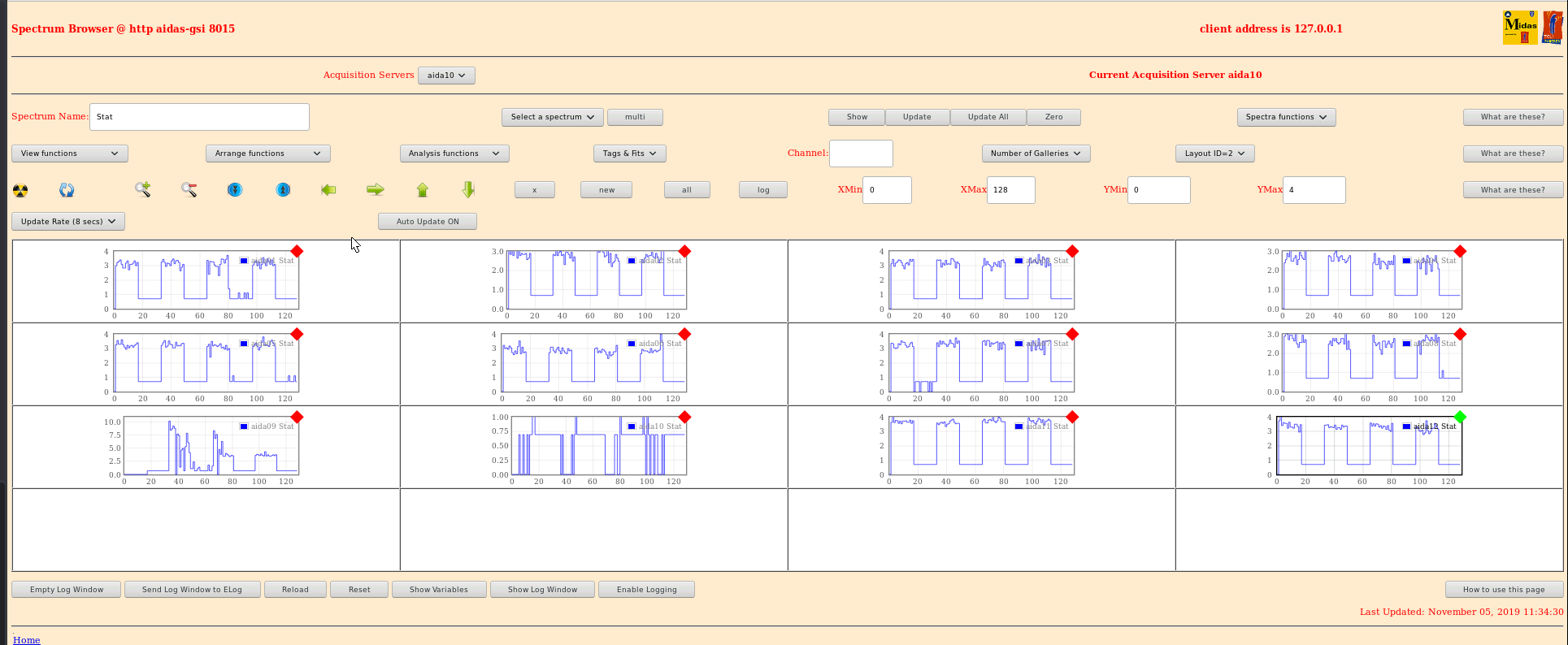This screenshot has height=645, width=1568.
Task: Click red diamond on aida08 Stat plot
Action: point(1460,334)
